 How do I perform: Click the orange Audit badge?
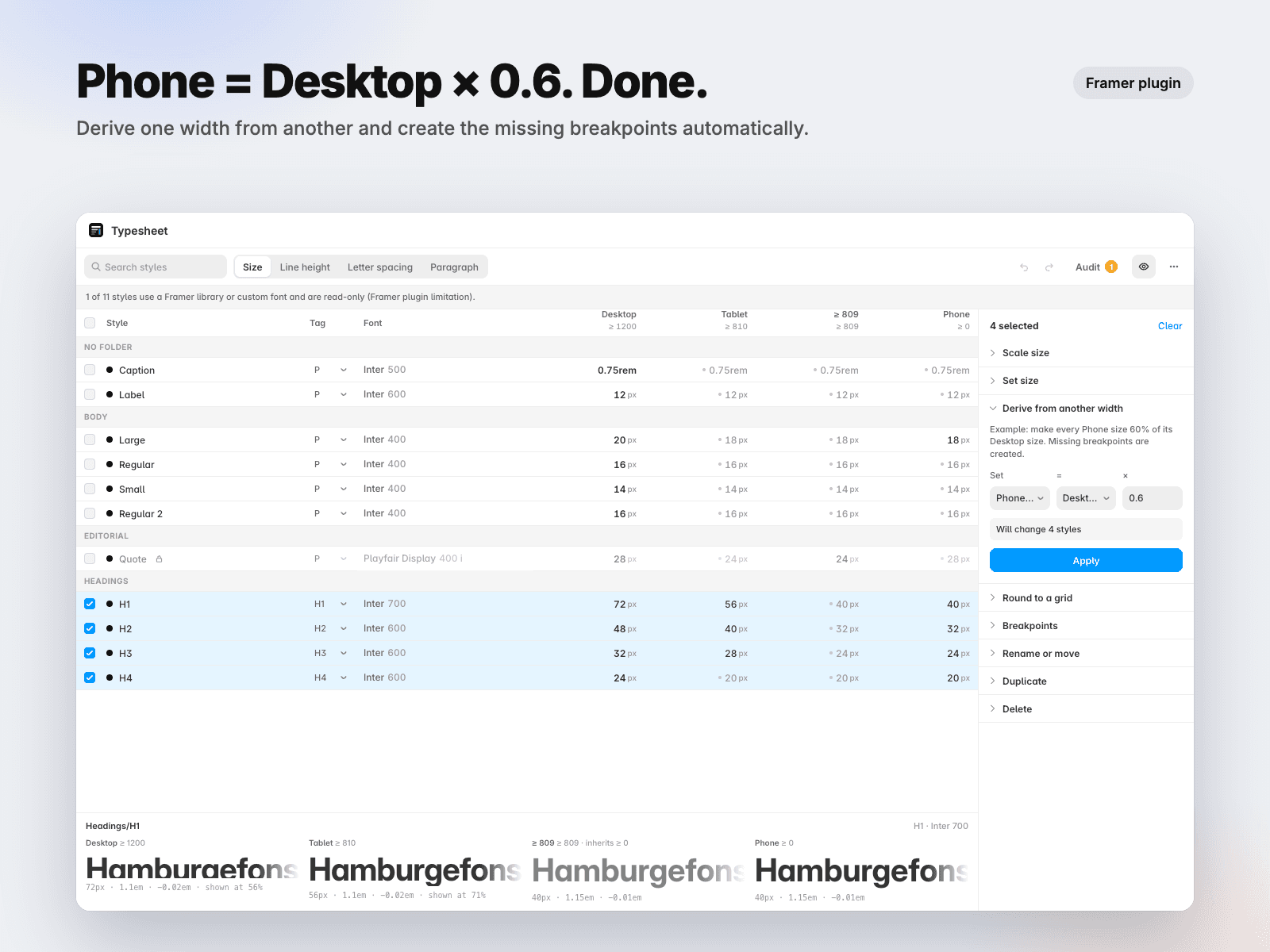coord(1111,267)
